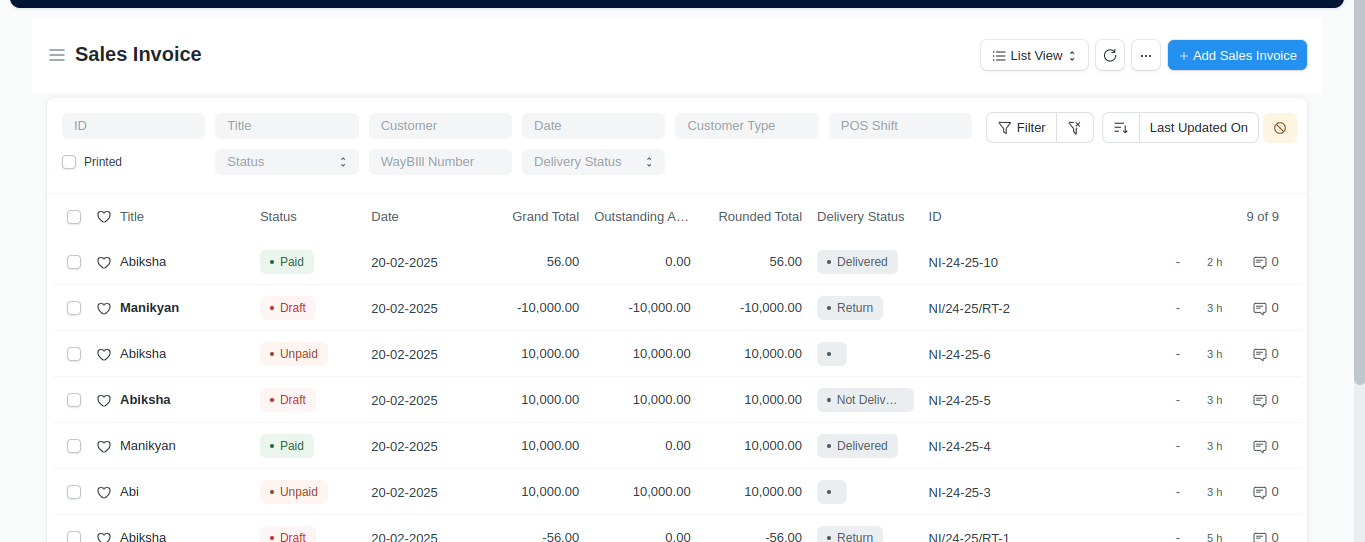Screen dimensions: 1365x542
Task: Click Delivered badge in NI-24-25-4 row
Action: pyautogui.click(x=857, y=446)
